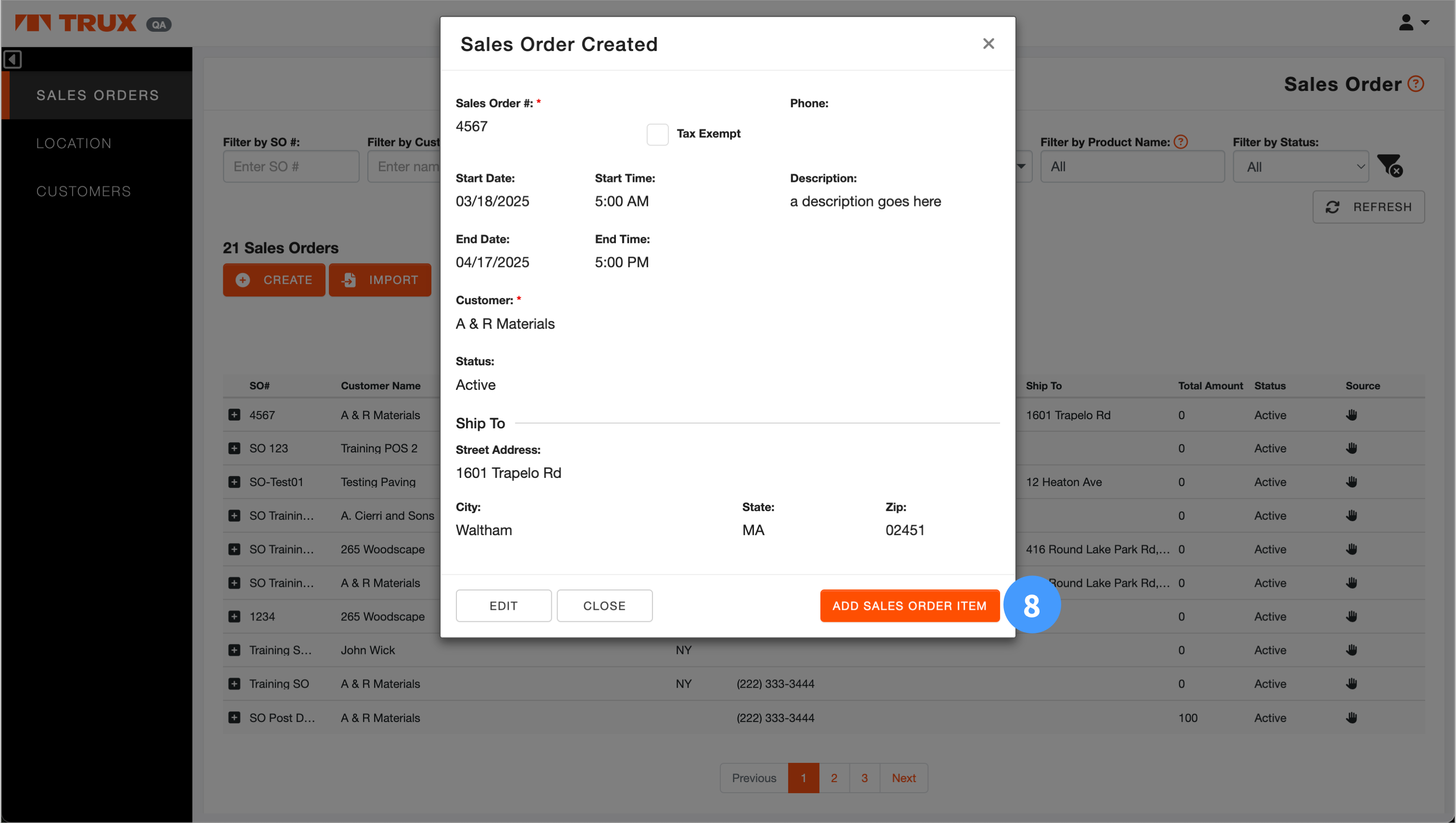Click the source hand icon for SO Post D row

[1351, 717]
